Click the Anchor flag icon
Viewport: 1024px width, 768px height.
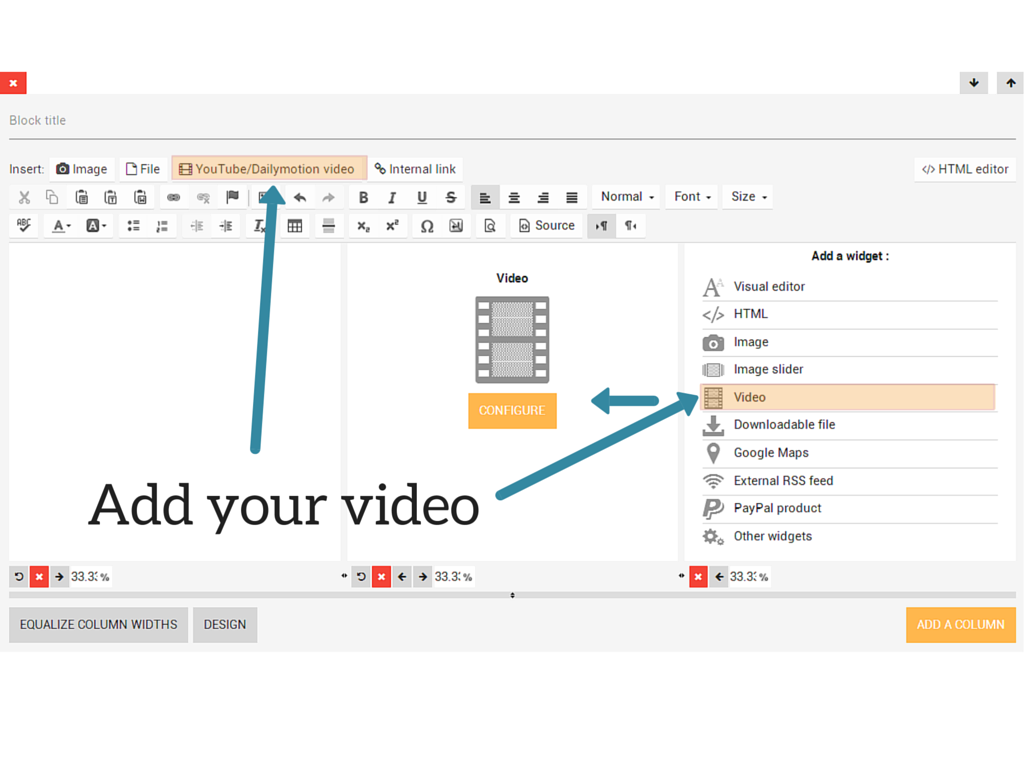pyautogui.click(x=232, y=198)
